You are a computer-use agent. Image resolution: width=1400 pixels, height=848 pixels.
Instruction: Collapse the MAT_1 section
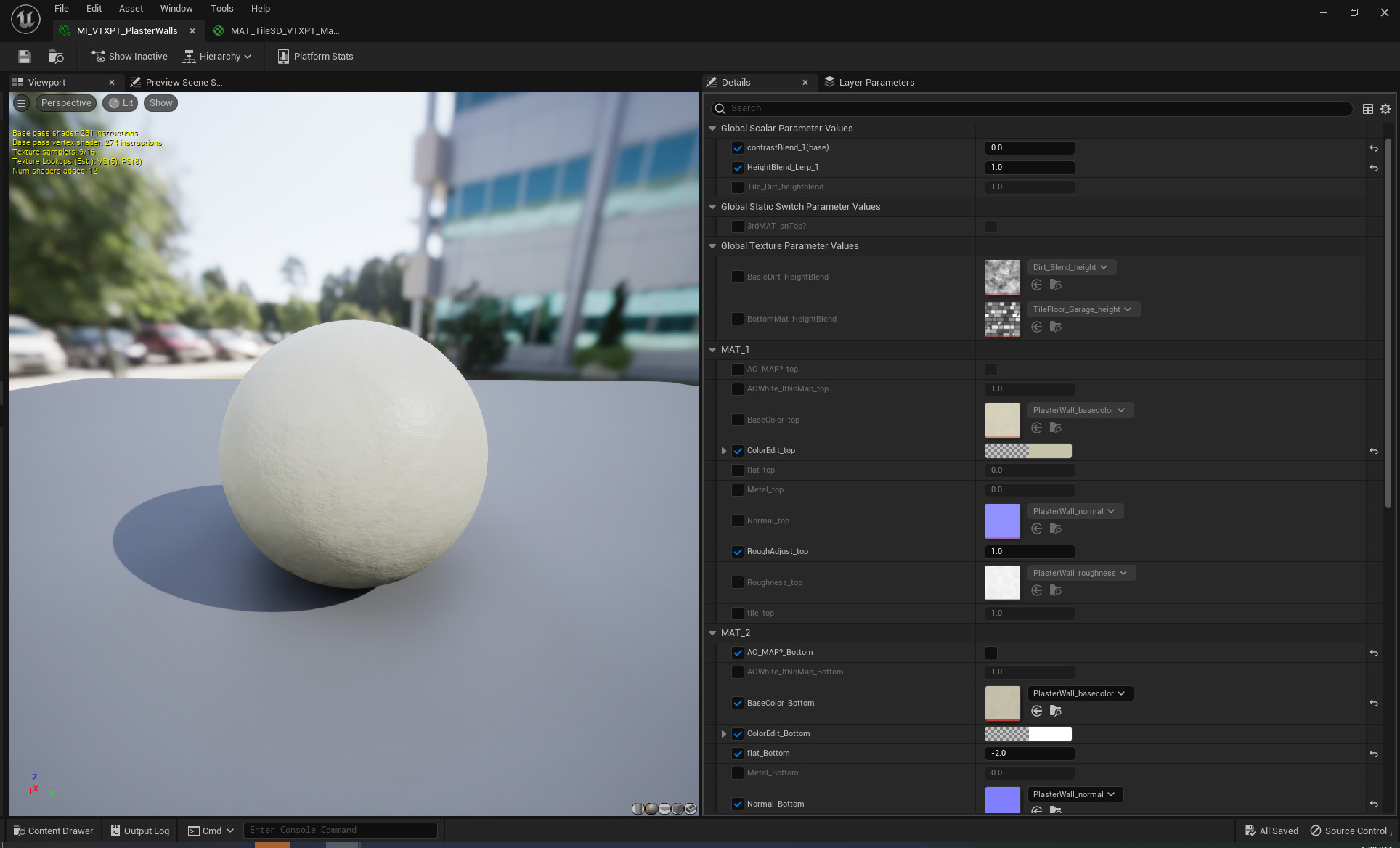coord(712,350)
